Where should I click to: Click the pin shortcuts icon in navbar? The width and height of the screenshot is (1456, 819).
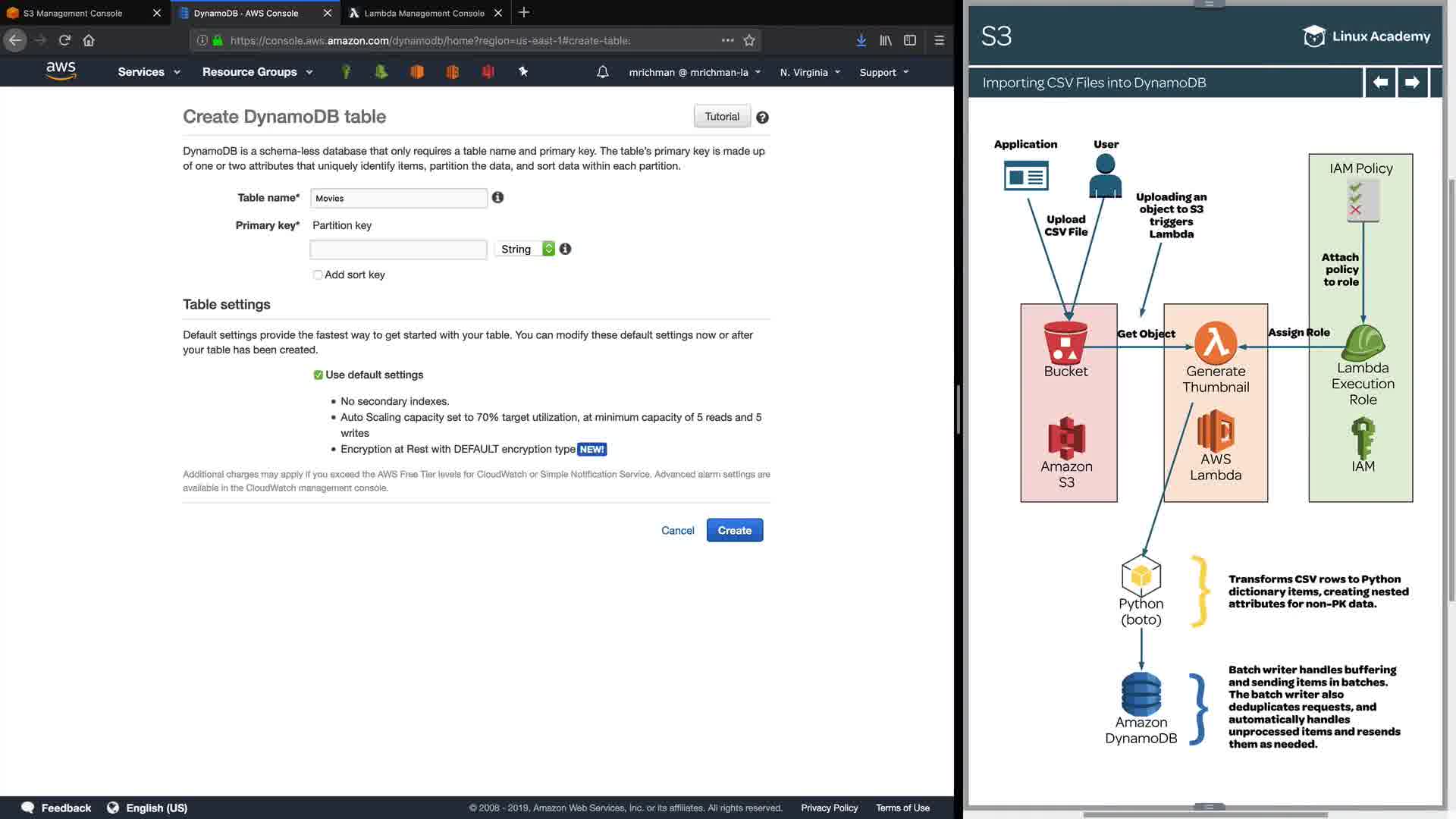[522, 71]
